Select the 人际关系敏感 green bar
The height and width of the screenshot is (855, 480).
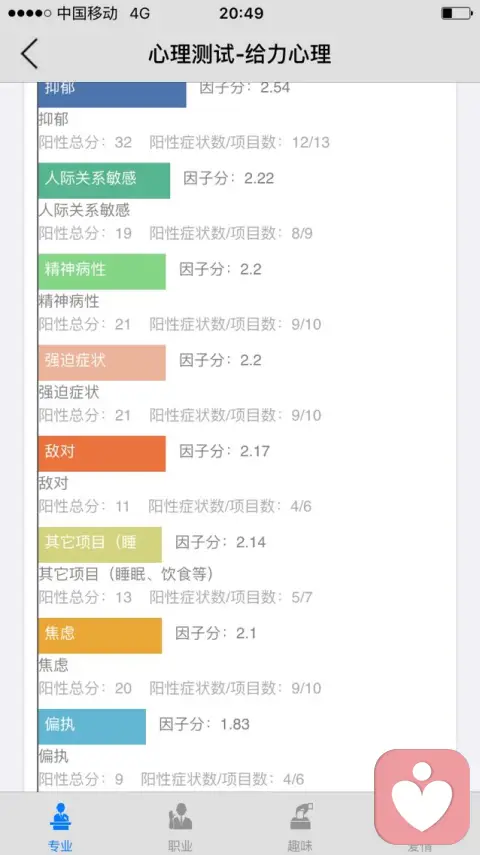pos(104,180)
